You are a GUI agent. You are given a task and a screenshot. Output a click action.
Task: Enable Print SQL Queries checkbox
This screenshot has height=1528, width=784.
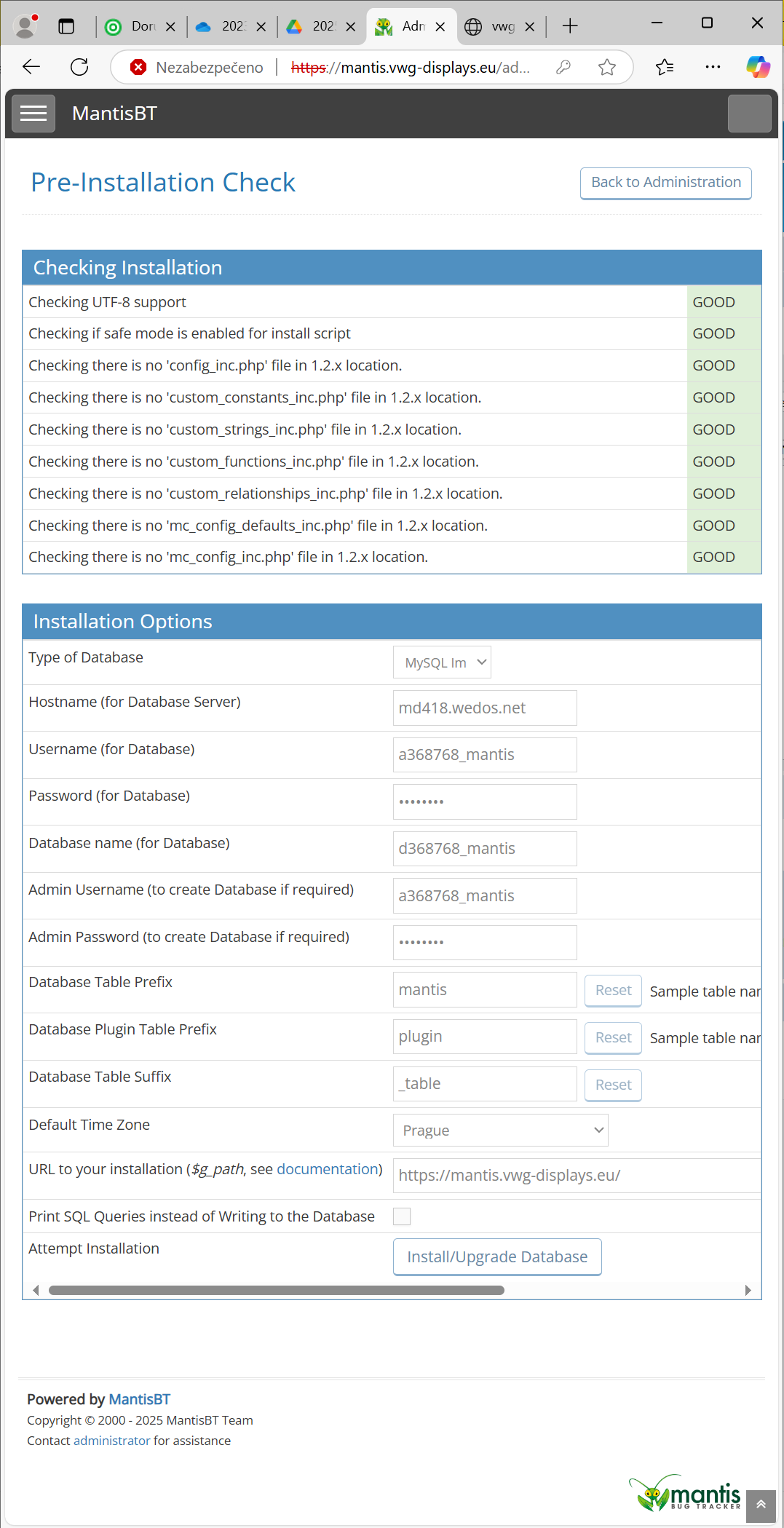(x=402, y=1216)
